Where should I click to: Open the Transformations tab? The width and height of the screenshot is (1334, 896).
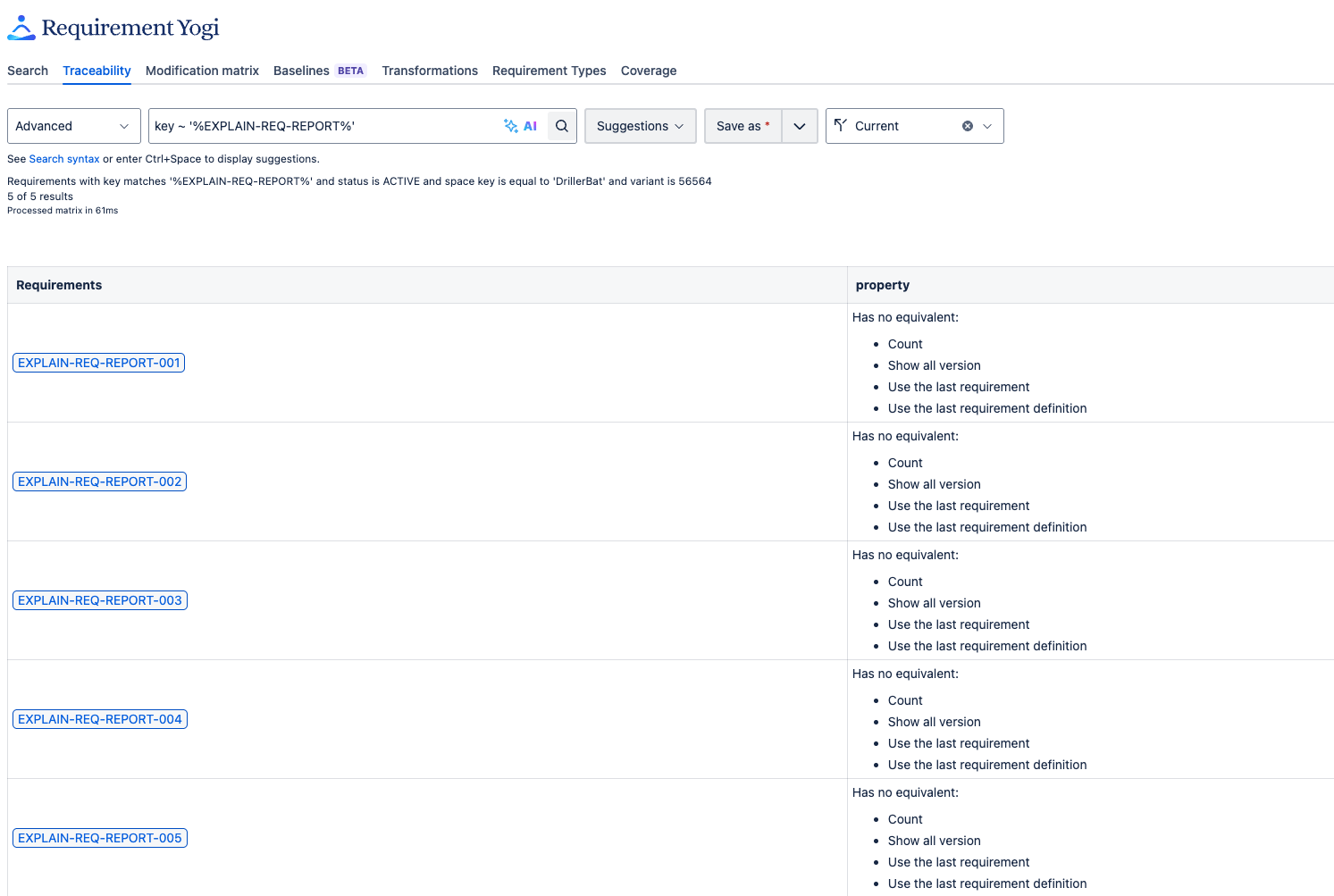430,71
